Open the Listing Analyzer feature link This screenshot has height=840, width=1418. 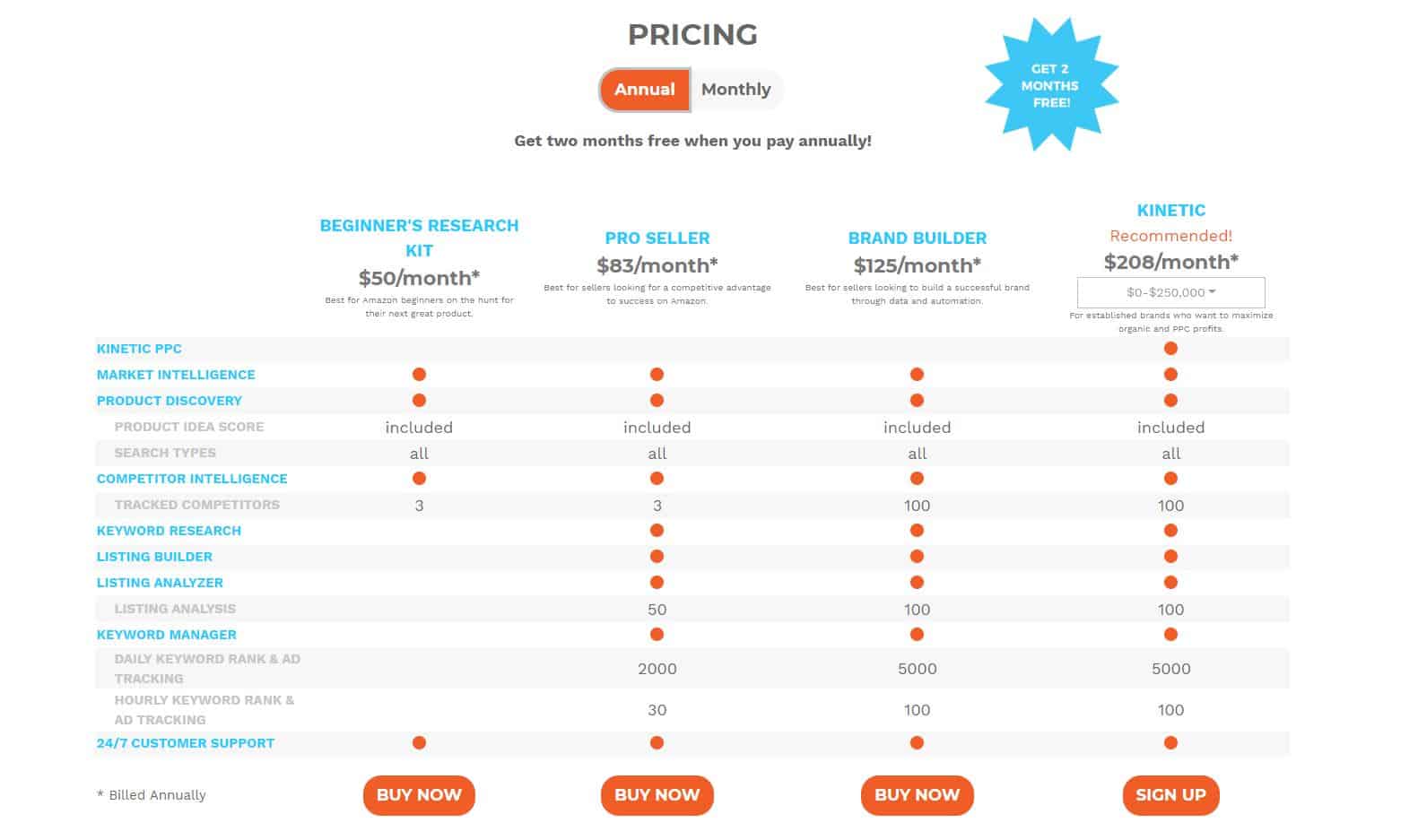click(x=160, y=583)
